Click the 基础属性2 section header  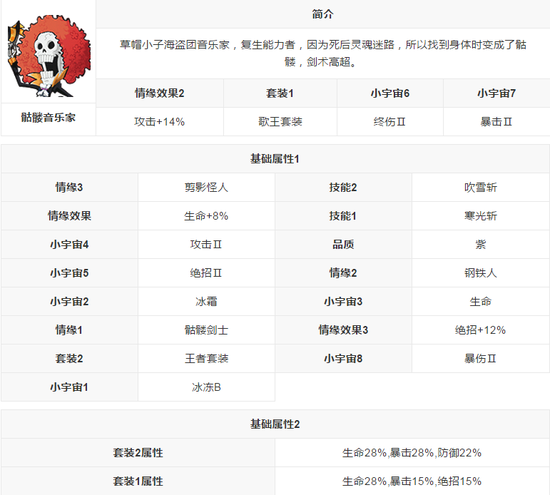click(x=275, y=424)
